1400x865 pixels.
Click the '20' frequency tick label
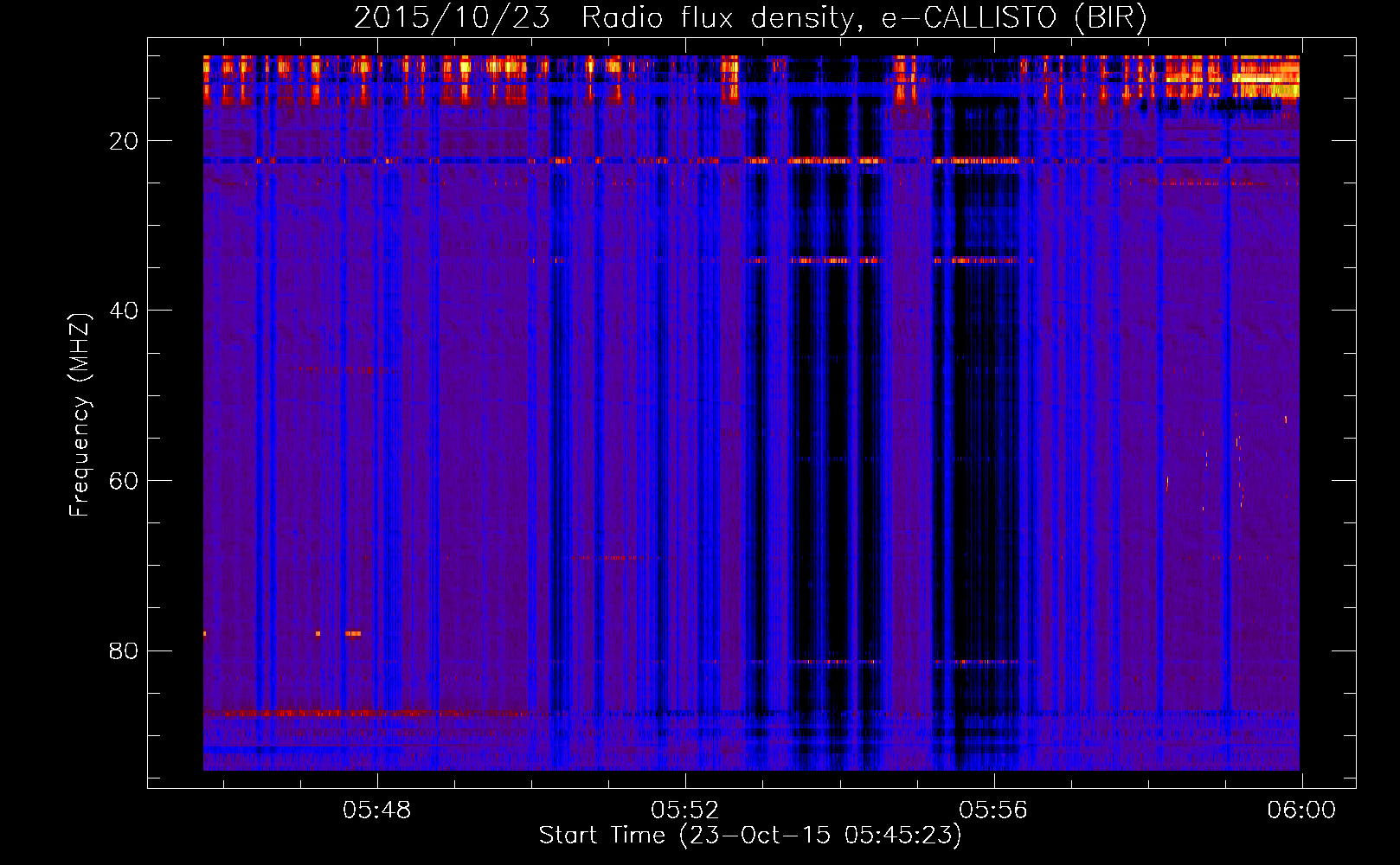click(x=124, y=141)
